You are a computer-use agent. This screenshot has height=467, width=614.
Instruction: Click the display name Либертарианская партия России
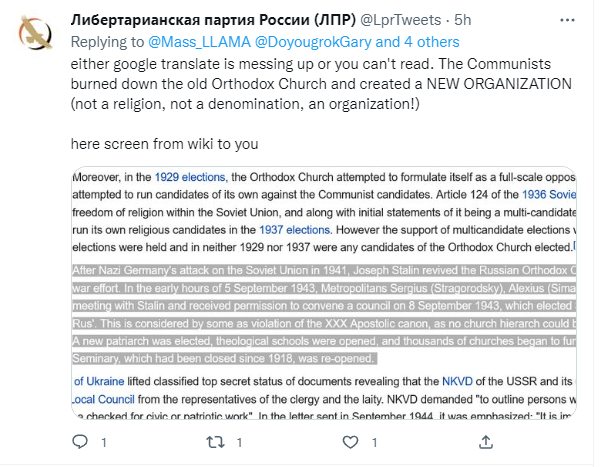tap(213, 20)
